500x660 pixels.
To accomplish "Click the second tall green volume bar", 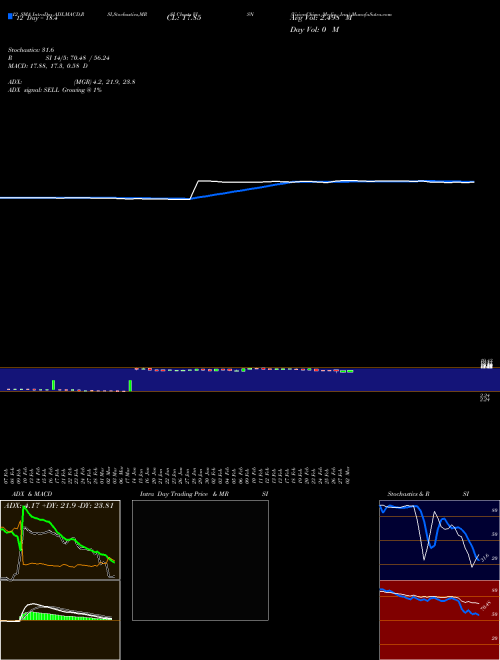I will (130, 386).
